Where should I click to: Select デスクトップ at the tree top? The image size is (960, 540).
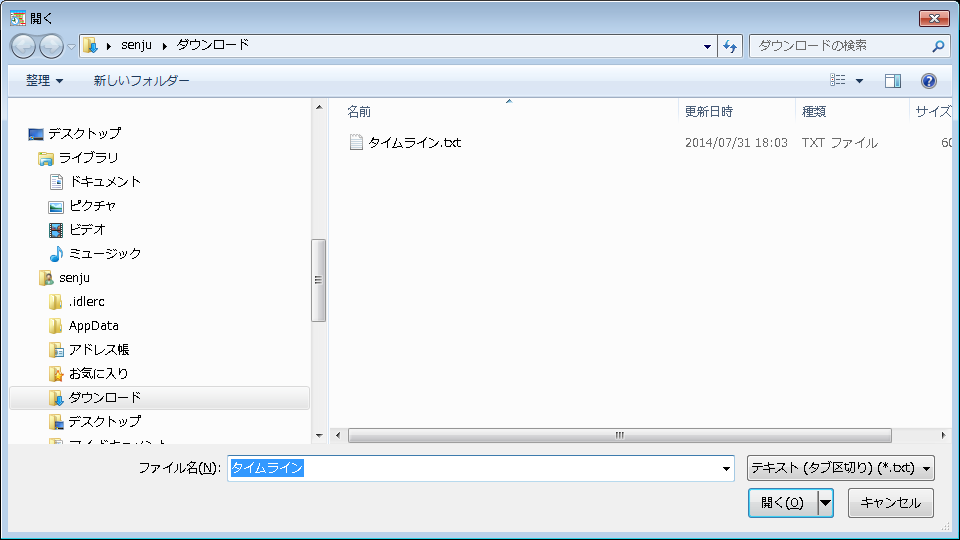pos(84,133)
